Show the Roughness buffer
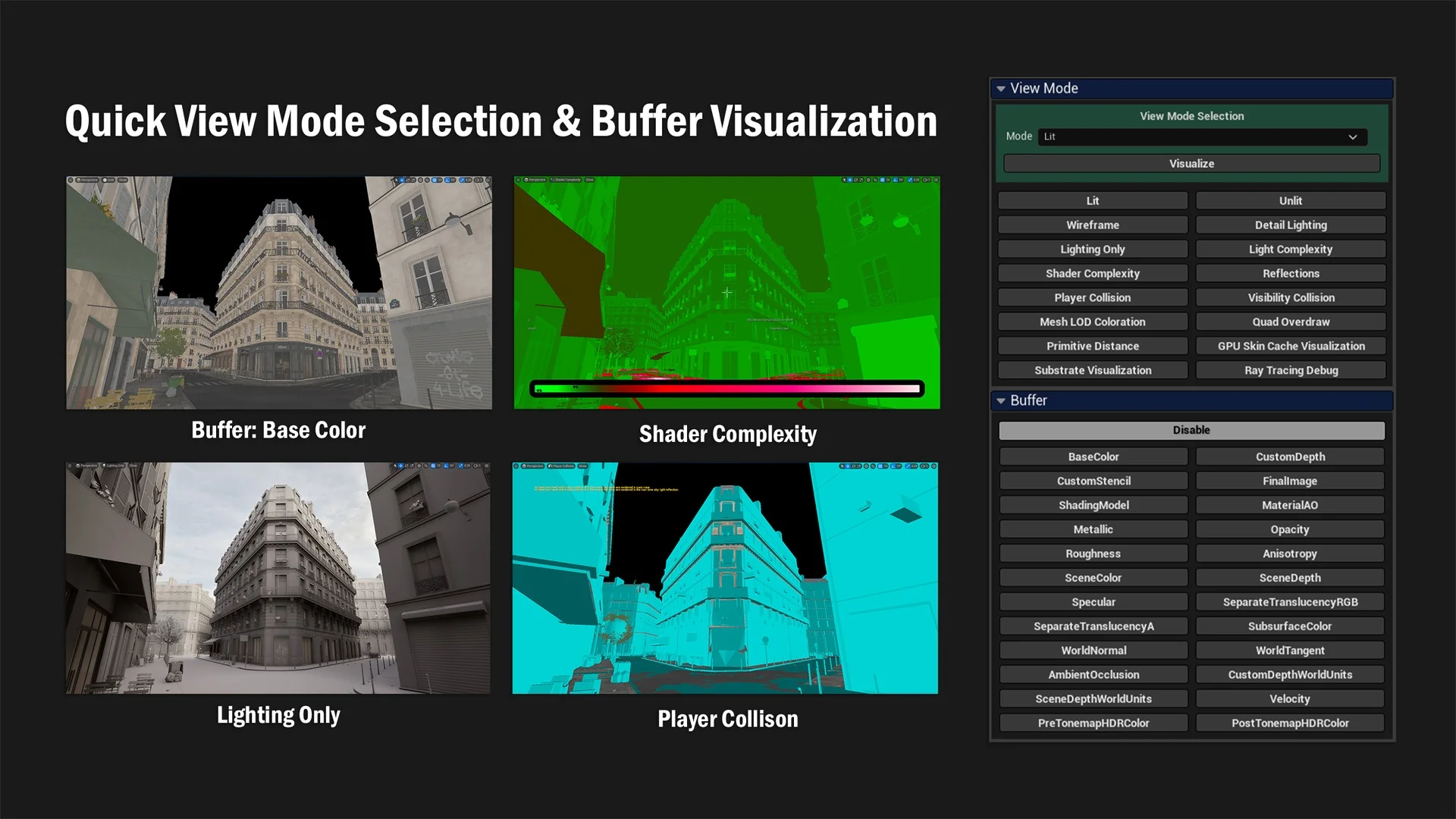Viewport: 1456px width, 819px height. (x=1093, y=554)
